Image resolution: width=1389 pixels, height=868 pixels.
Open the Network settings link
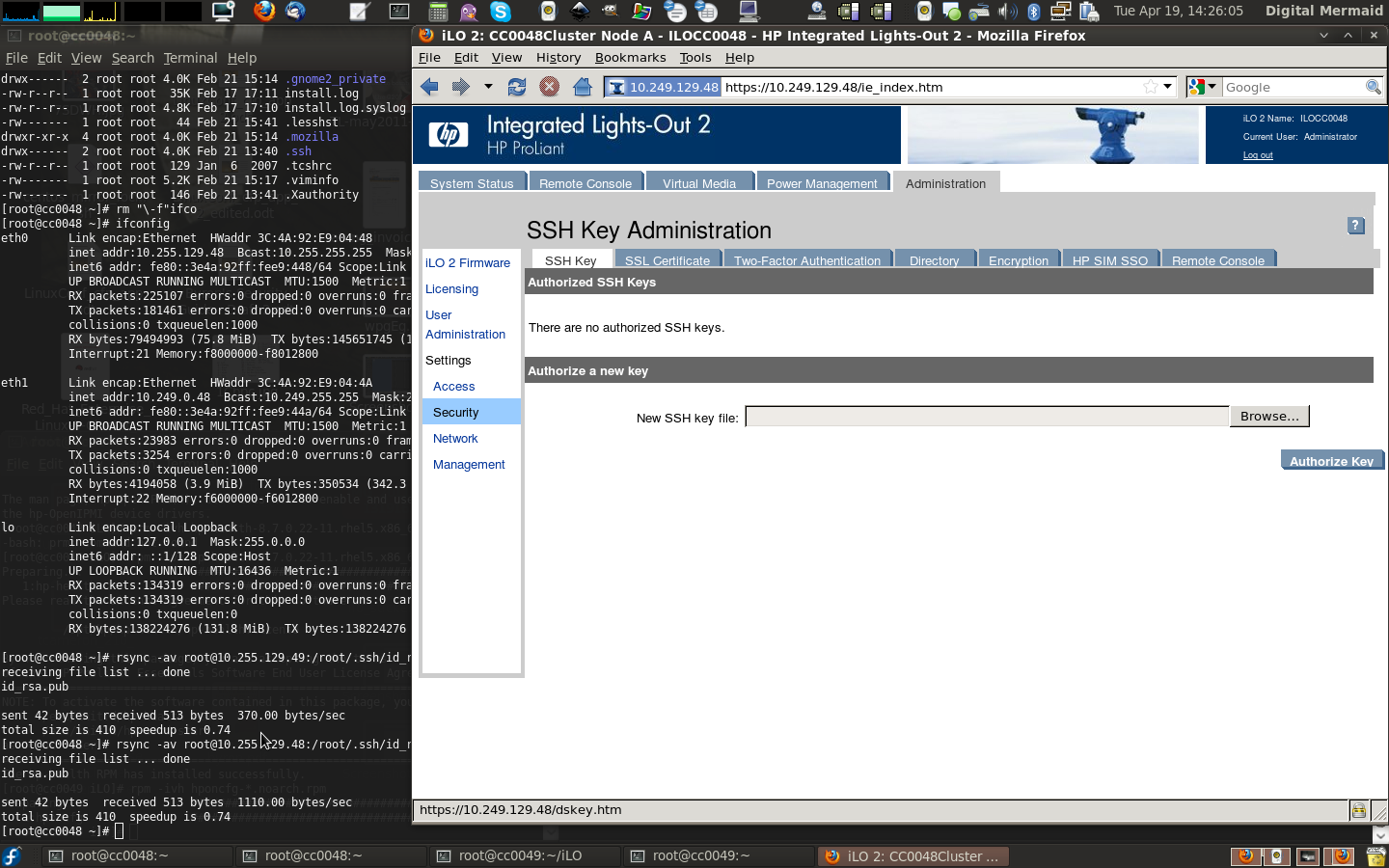455,439
